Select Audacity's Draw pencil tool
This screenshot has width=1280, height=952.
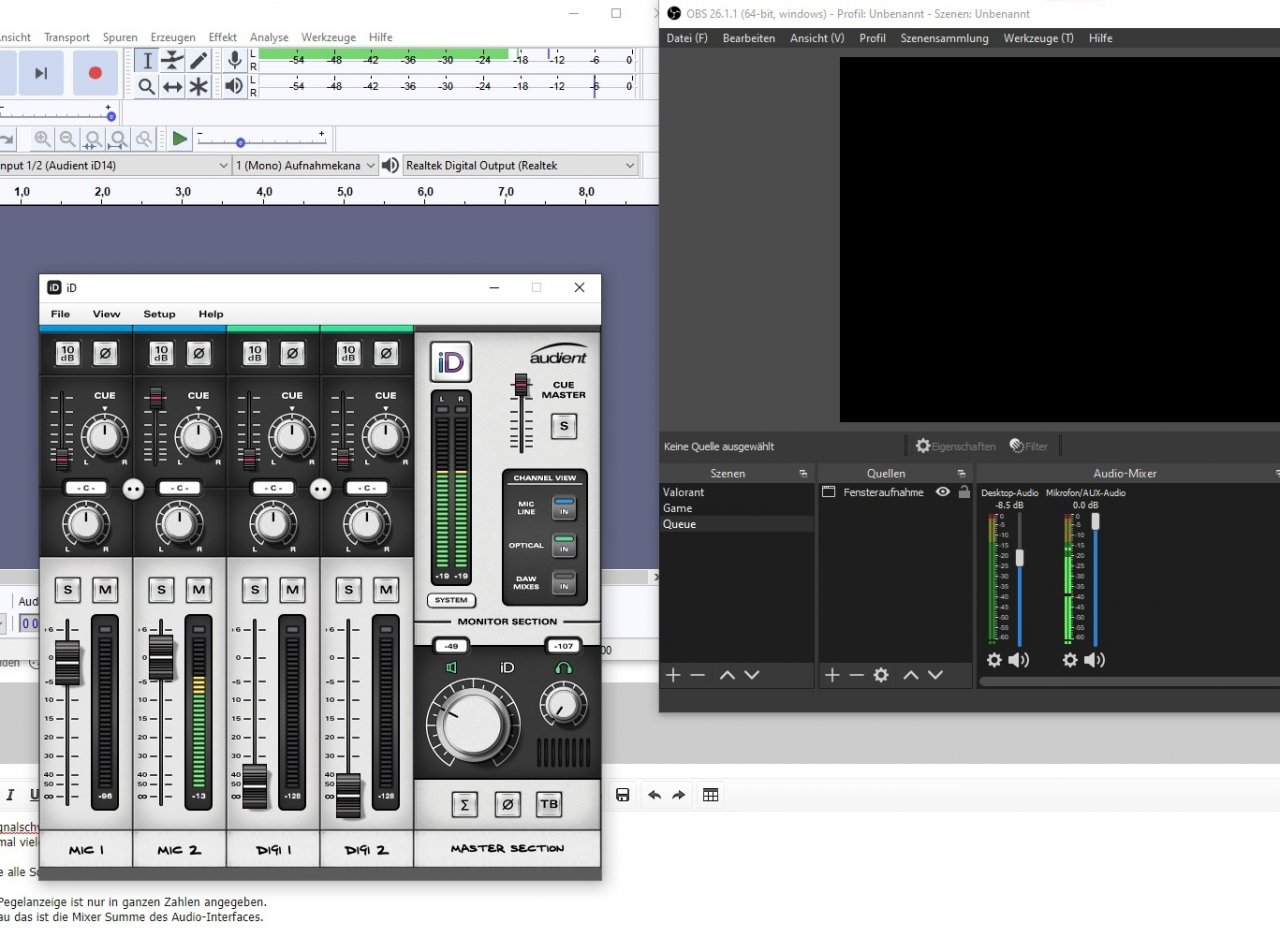[x=199, y=60]
